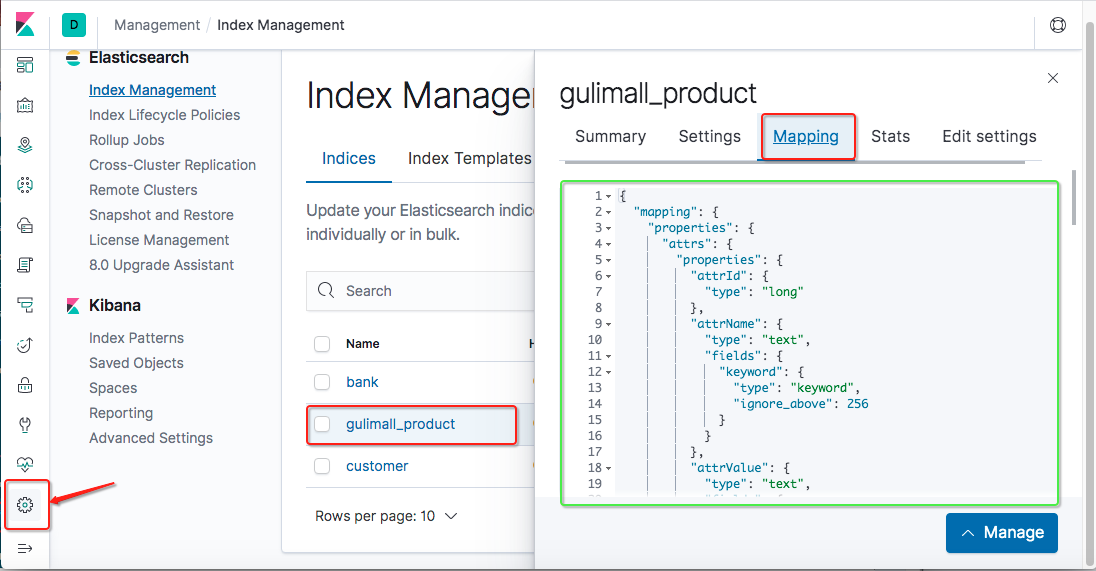Open the help icon in header
1096x571 pixels.
tap(1058, 25)
